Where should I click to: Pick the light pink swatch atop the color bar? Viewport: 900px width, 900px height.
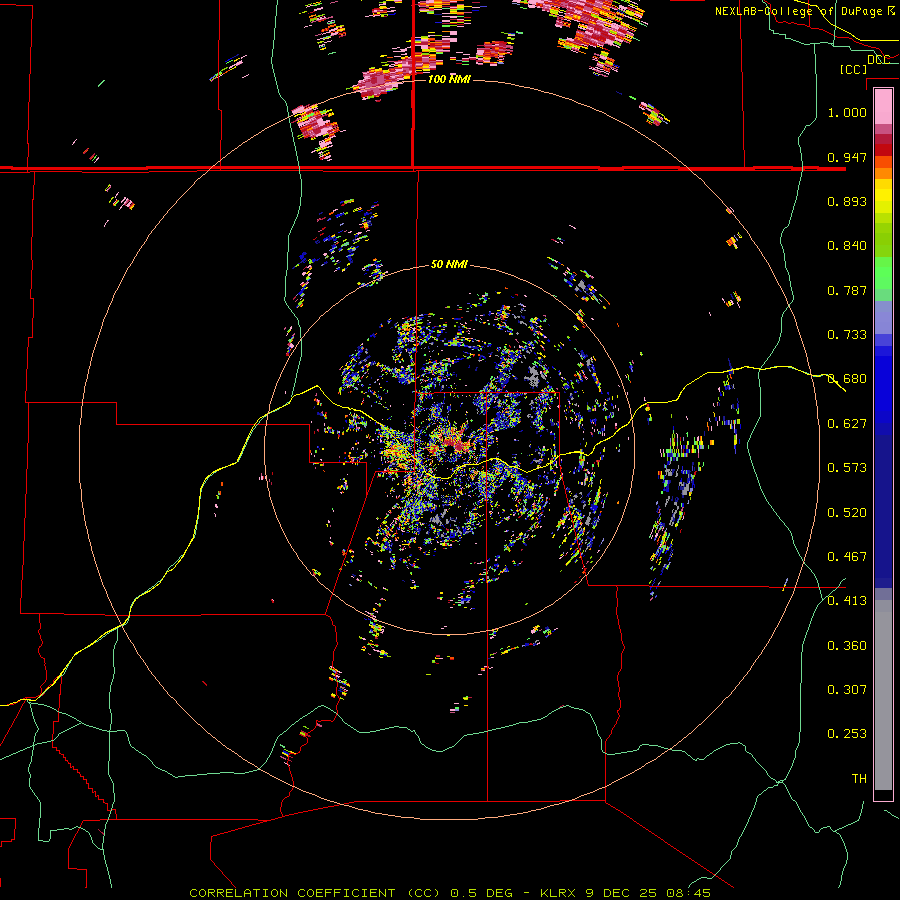pos(883,107)
